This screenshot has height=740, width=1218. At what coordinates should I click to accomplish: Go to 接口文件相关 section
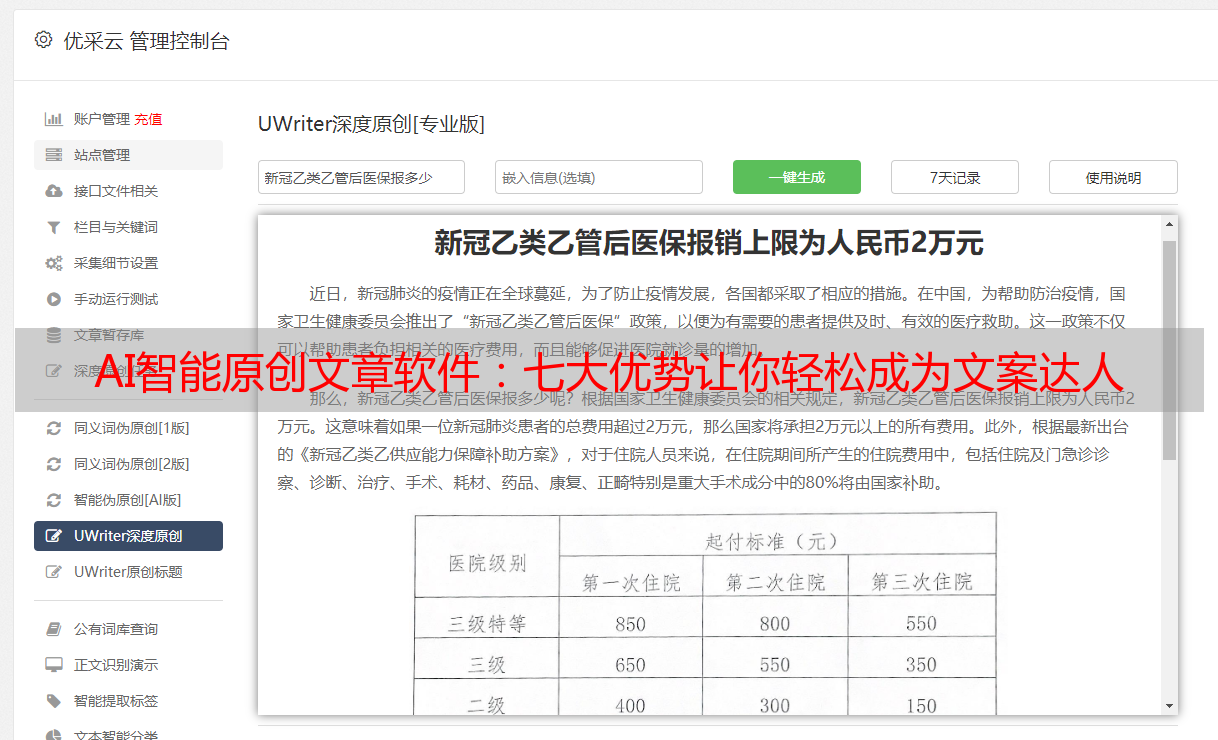pyautogui.click(x=128, y=191)
